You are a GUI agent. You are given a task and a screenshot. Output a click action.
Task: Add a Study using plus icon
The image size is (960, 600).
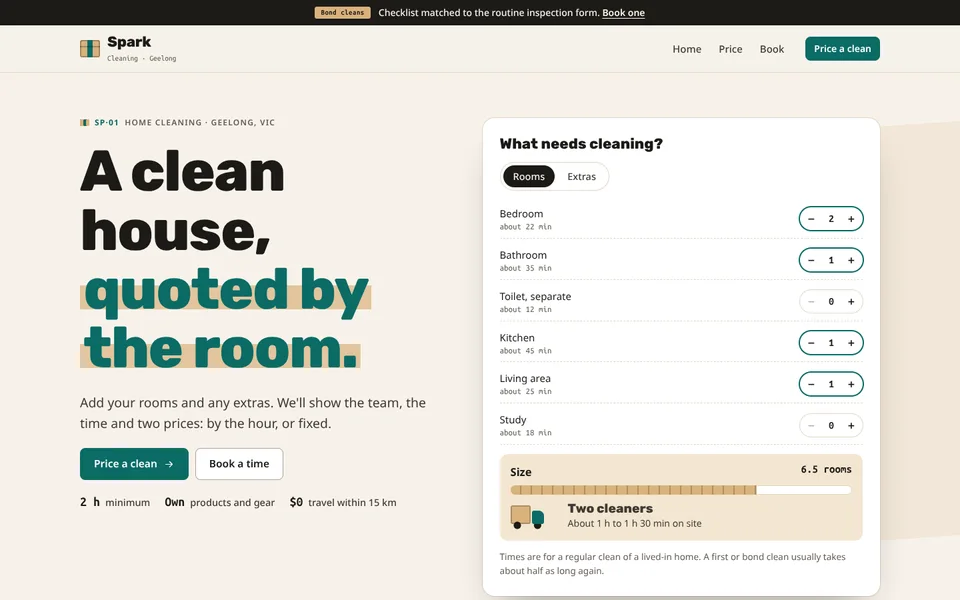click(851, 426)
